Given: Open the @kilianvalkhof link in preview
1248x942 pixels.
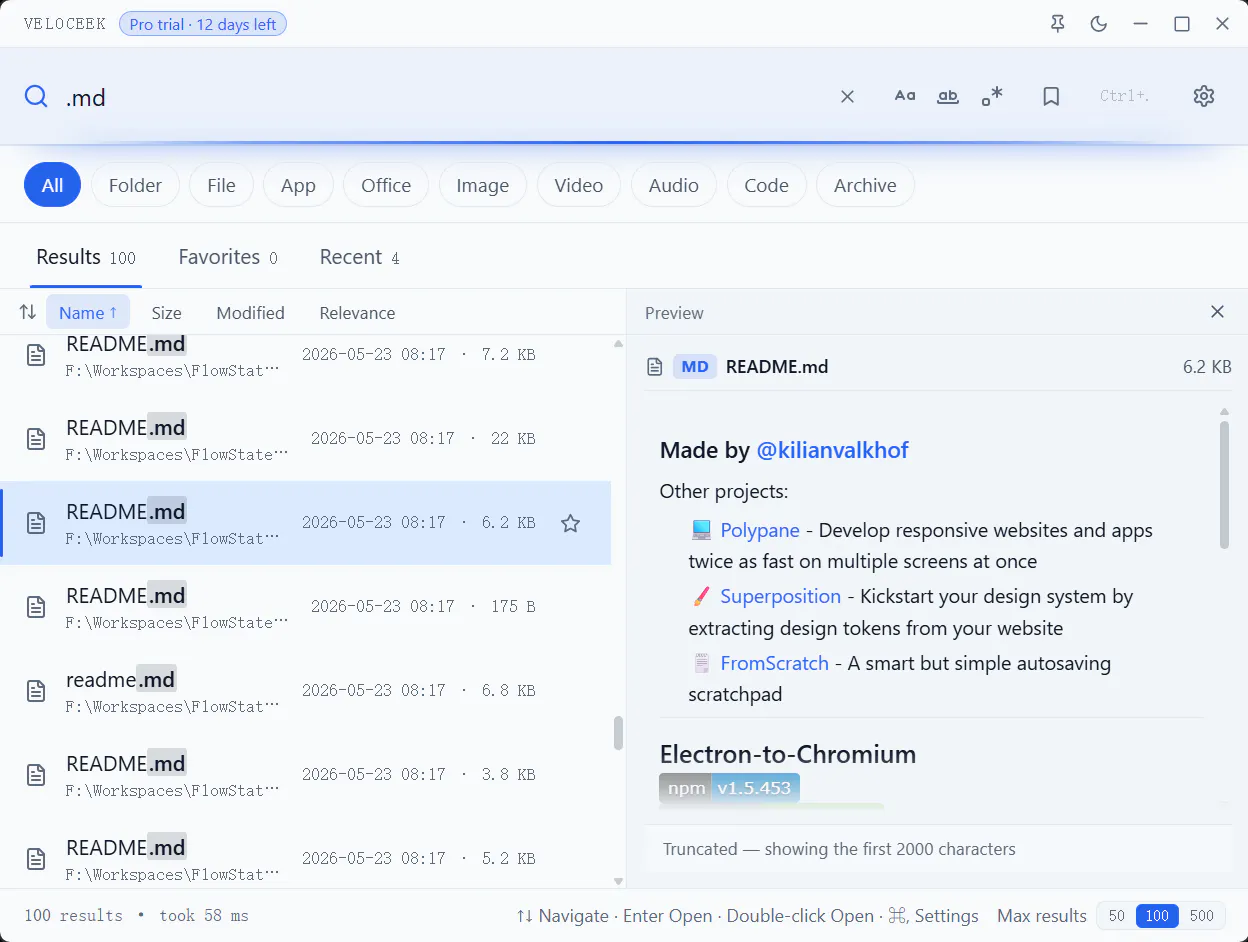Looking at the screenshot, I should (x=832, y=450).
